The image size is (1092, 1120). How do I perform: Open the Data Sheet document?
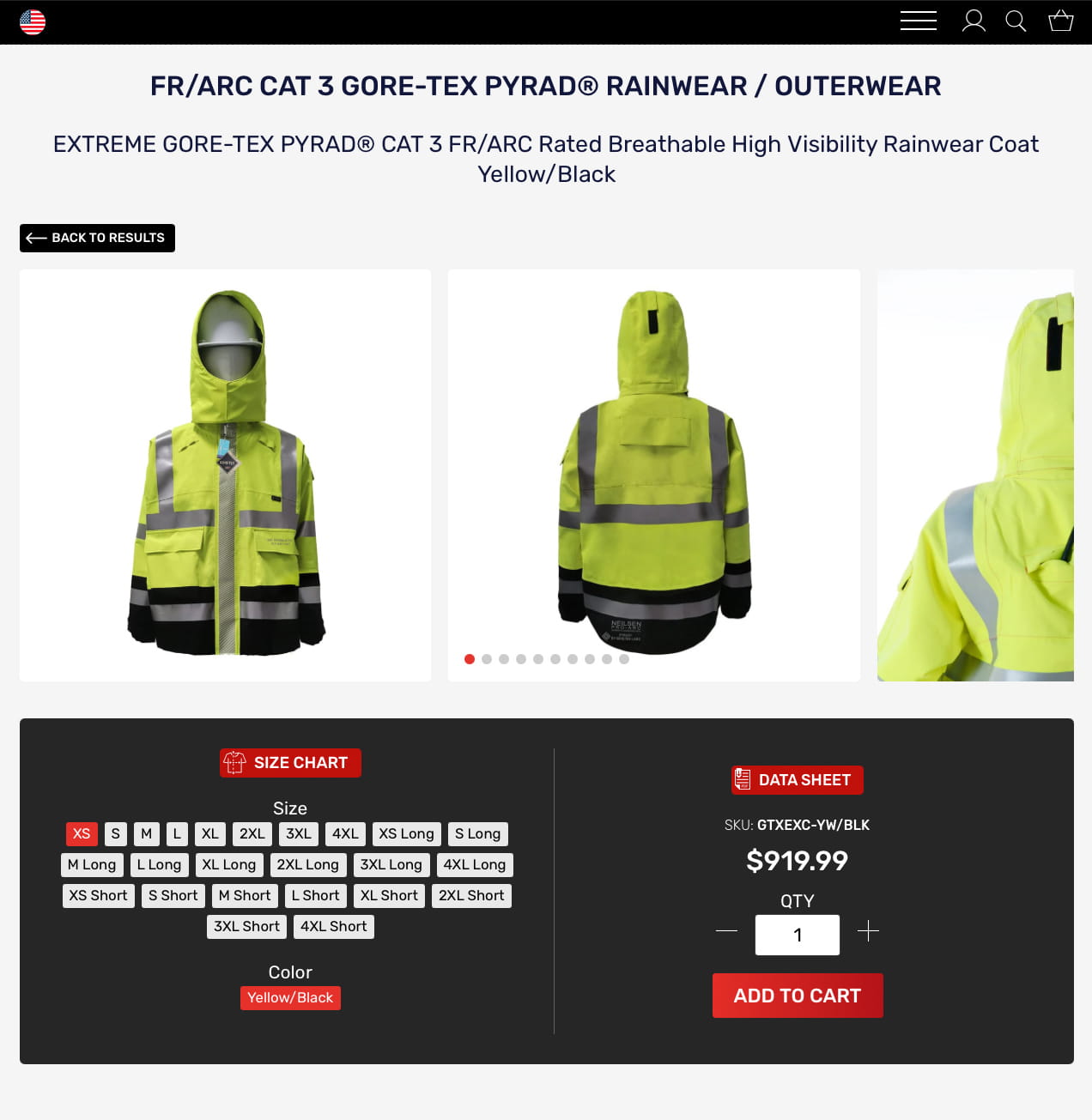(x=798, y=780)
